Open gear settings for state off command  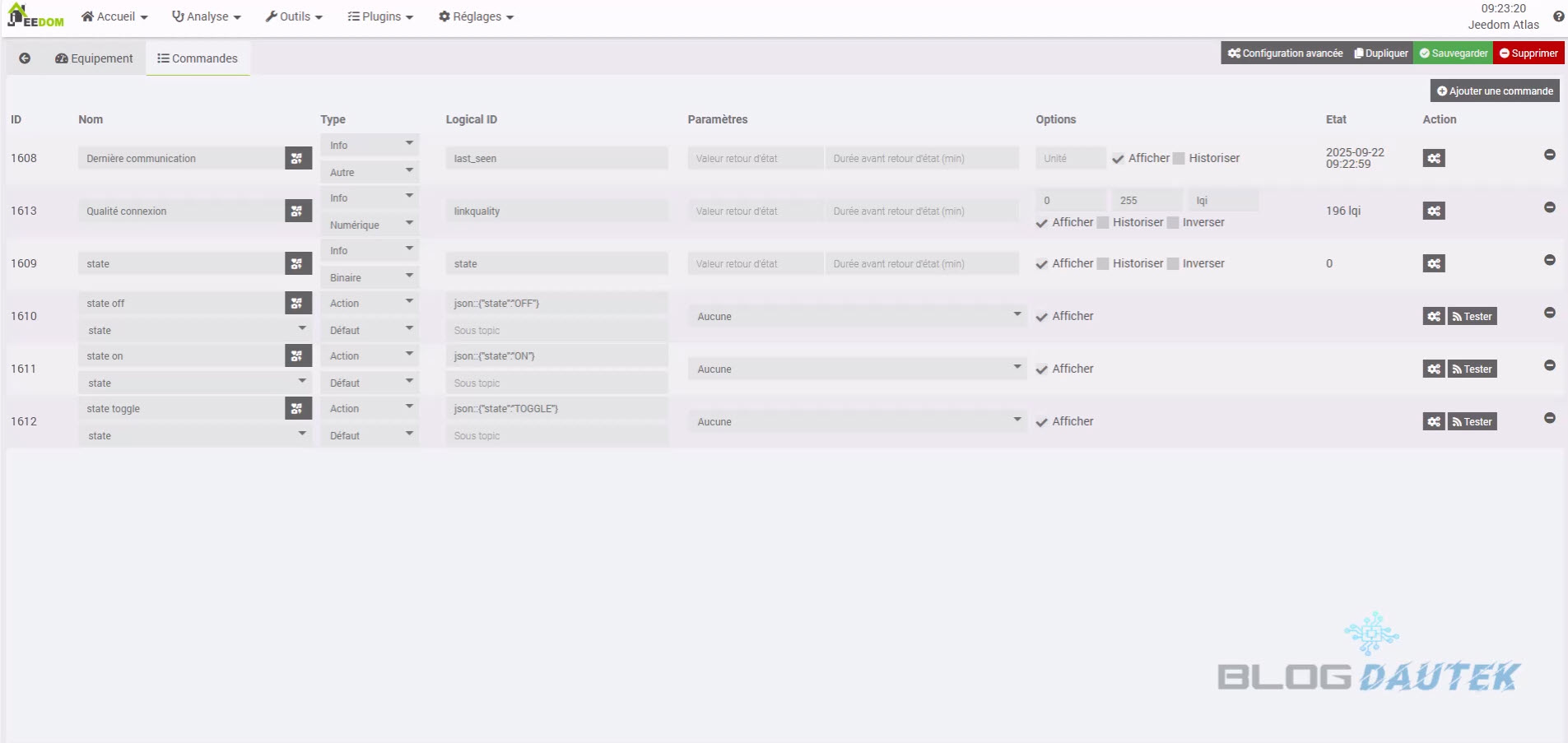pyautogui.click(x=1433, y=317)
